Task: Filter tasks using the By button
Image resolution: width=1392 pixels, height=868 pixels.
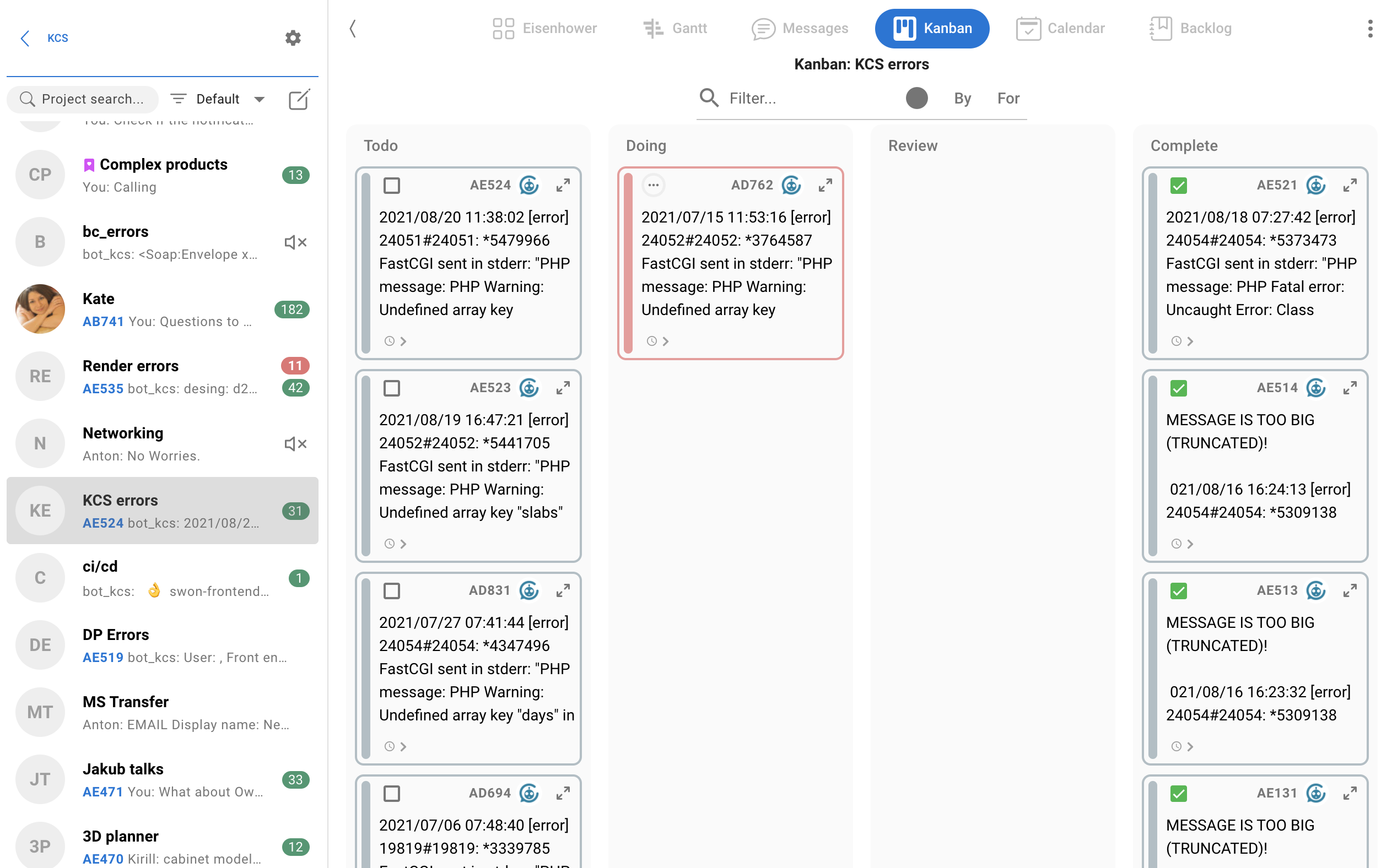Action: [963, 98]
